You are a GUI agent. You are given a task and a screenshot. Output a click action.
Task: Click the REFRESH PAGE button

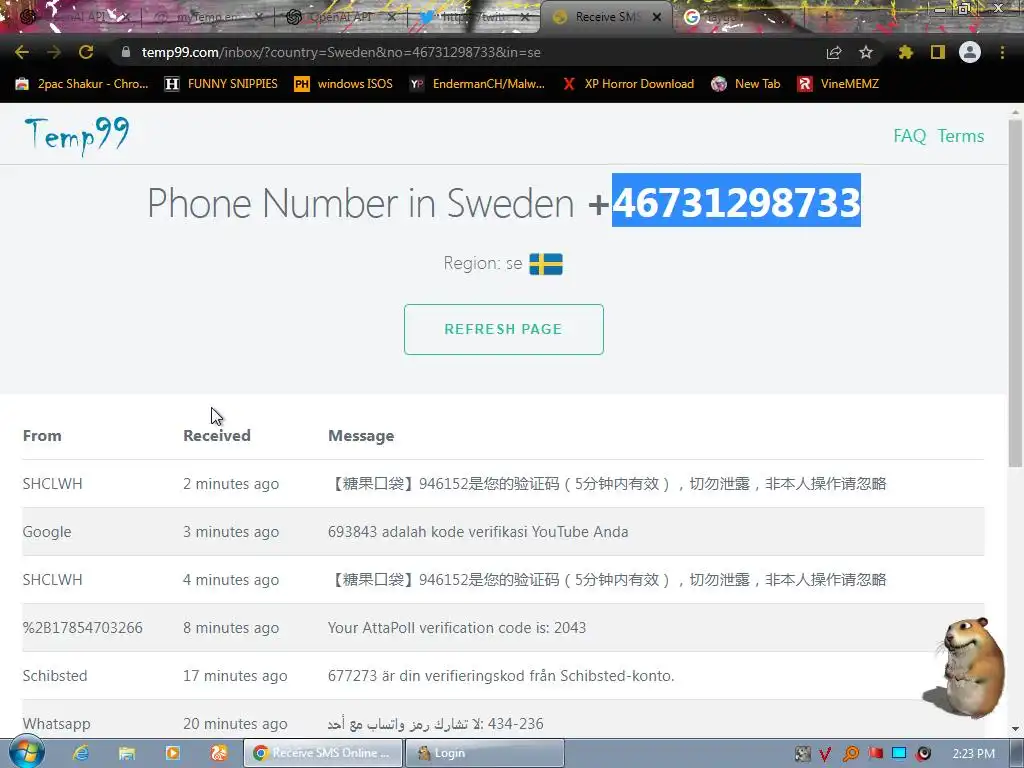point(504,329)
